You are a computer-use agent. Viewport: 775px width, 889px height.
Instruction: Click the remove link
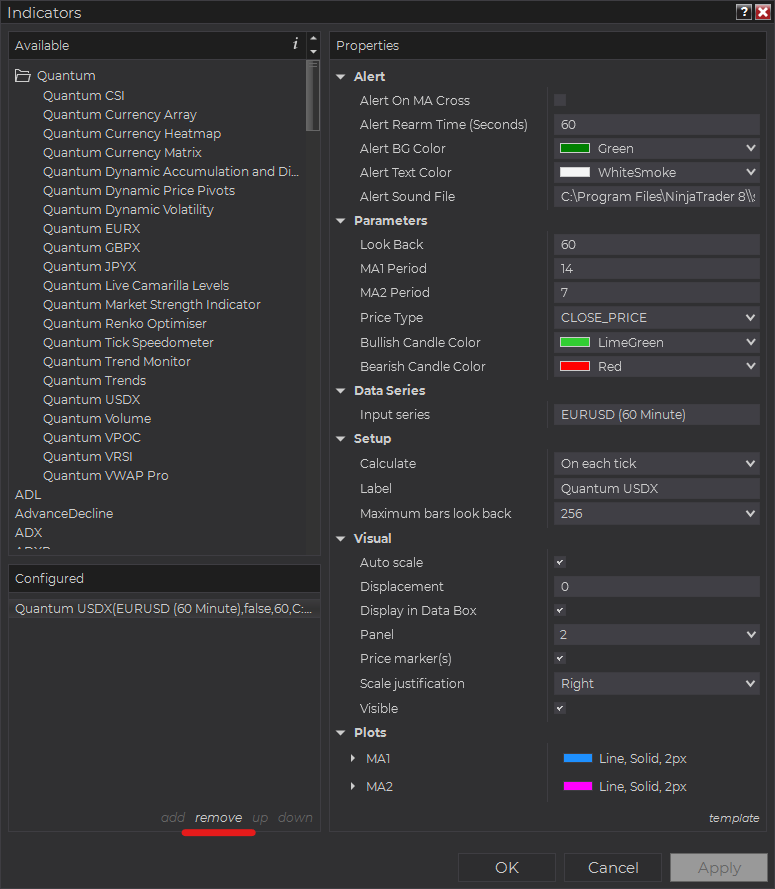click(x=218, y=818)
